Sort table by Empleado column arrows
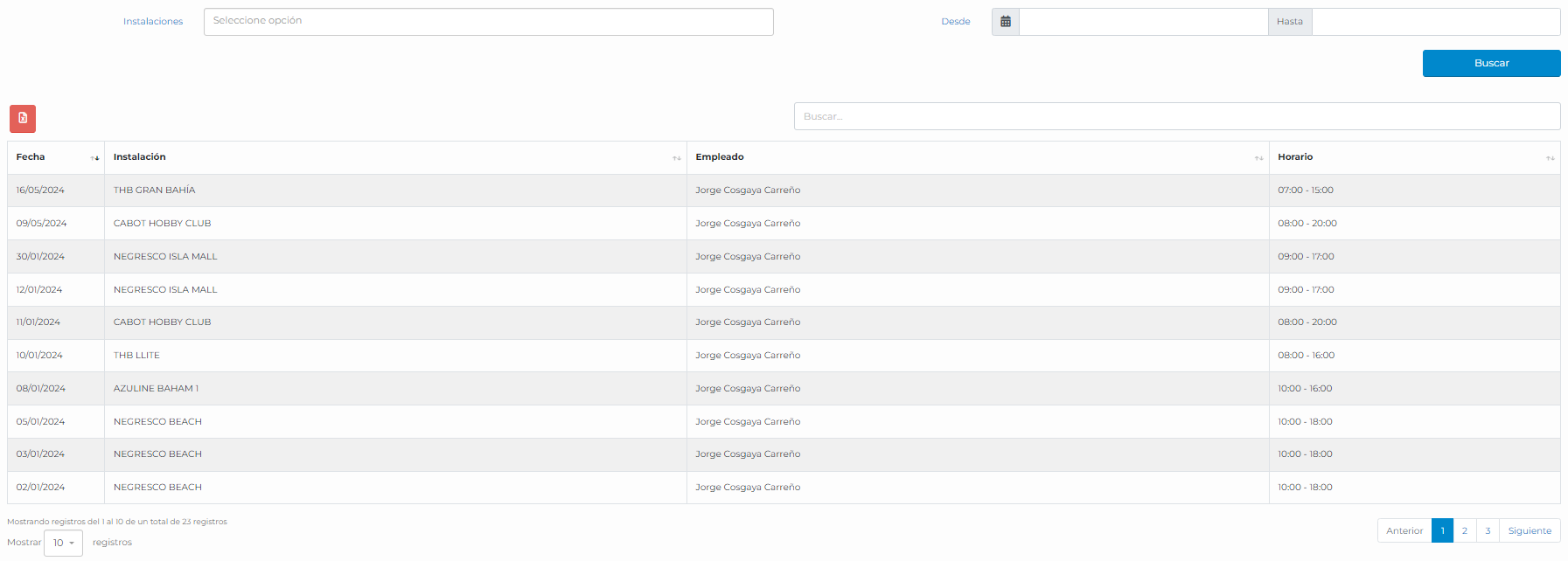The height and width of the screenshot is (561, 1568). click(1258, 158)
